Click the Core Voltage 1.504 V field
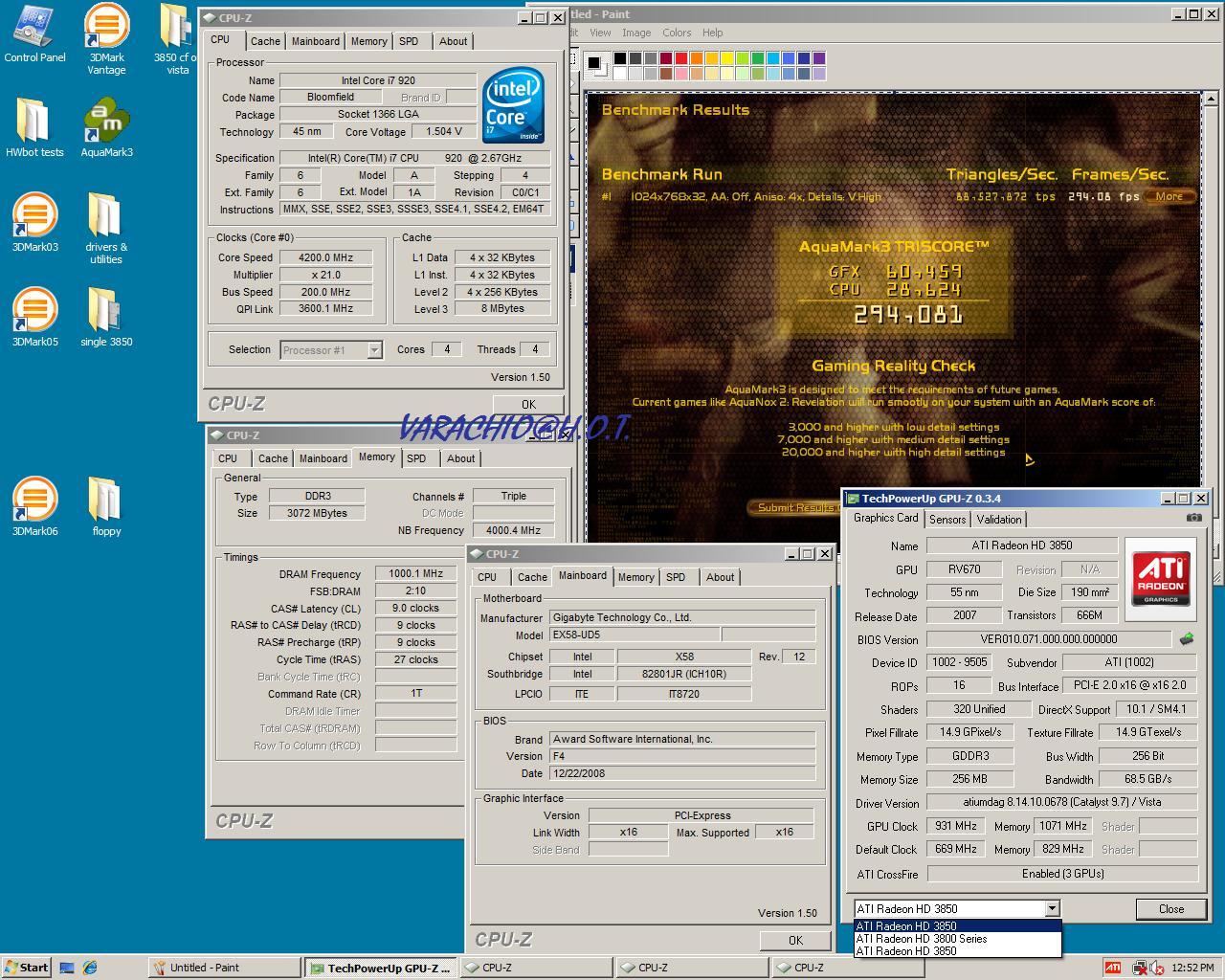 click(443, 131)
